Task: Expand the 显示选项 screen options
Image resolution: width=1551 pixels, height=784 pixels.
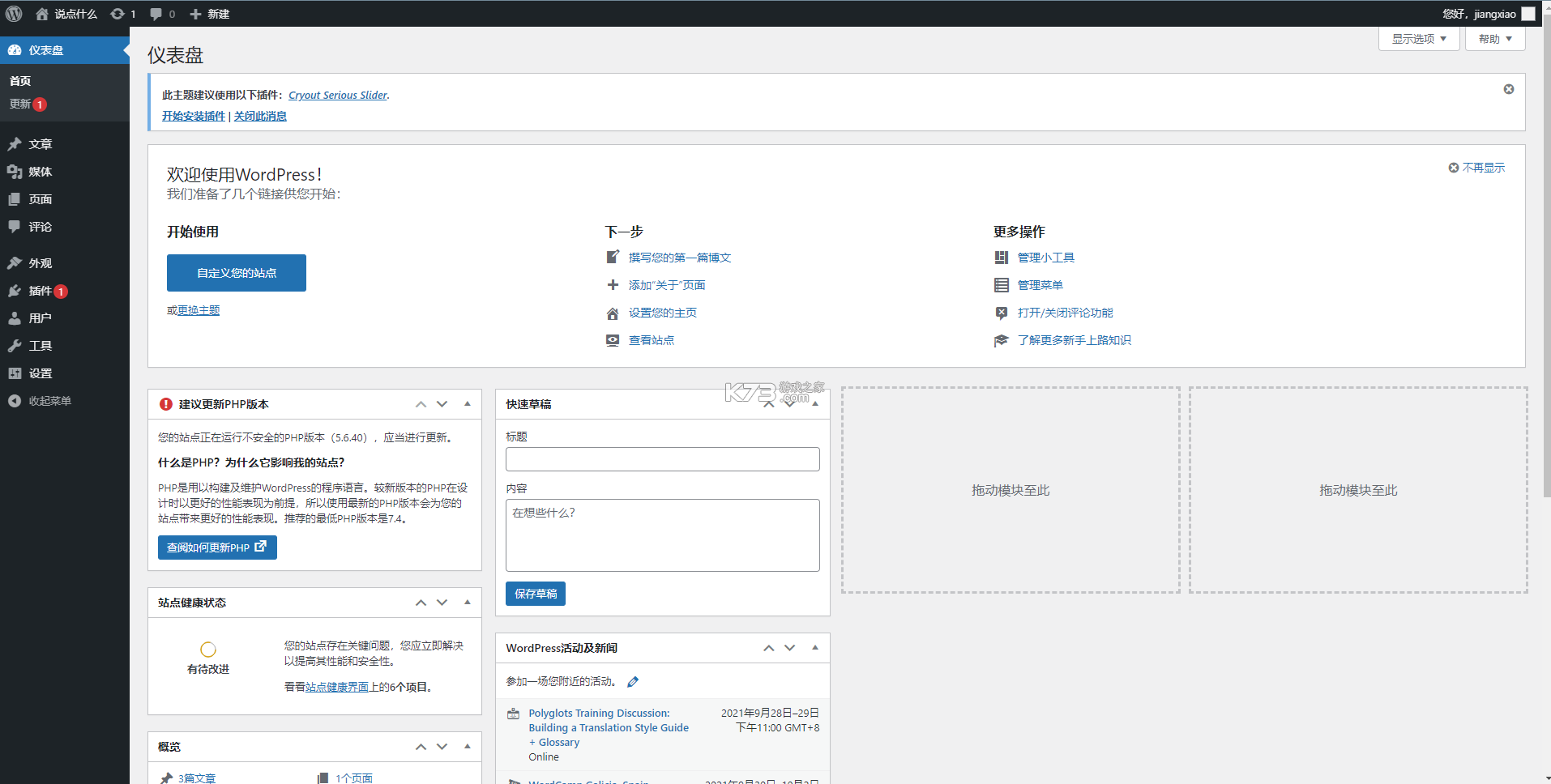Action: point(1419,39)
